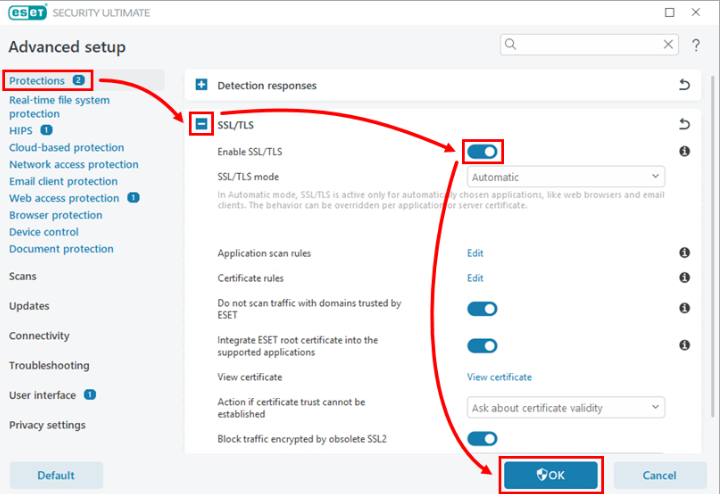Image resolution: width=720 pixels, height=494 pixels.
Task: Go to Scans section
Action: pos(22,276)
